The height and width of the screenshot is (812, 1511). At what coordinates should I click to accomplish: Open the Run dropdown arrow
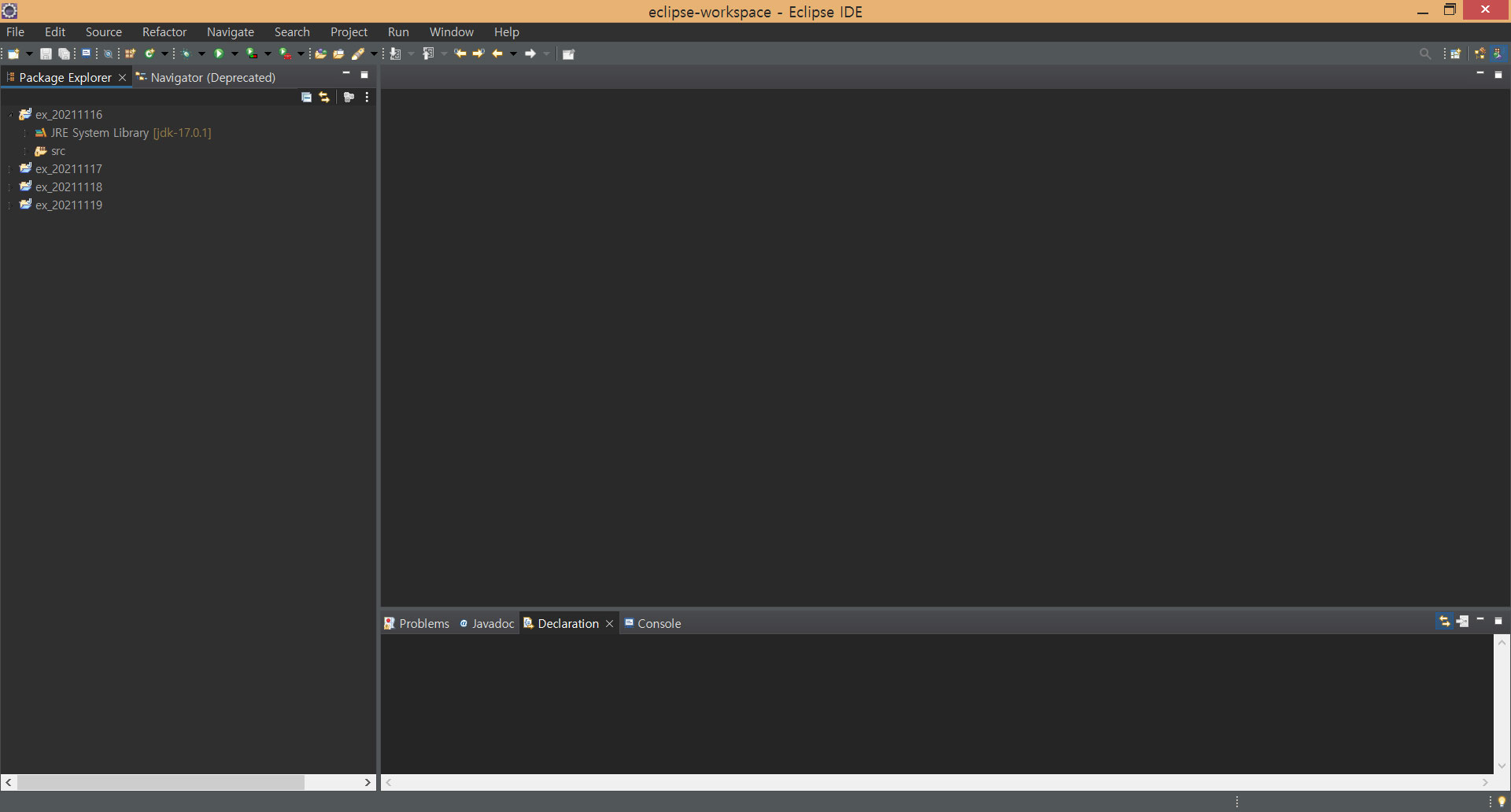click(235, 54)
